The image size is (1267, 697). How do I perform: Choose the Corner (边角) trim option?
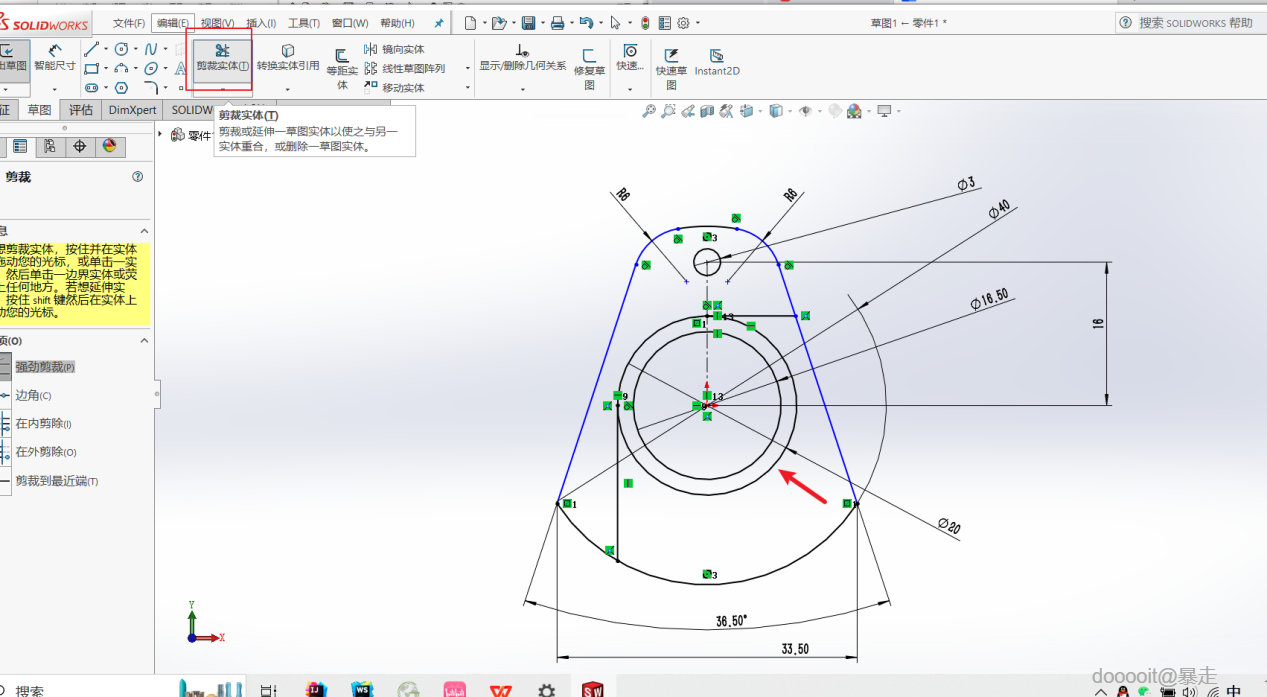pos(32,396)
